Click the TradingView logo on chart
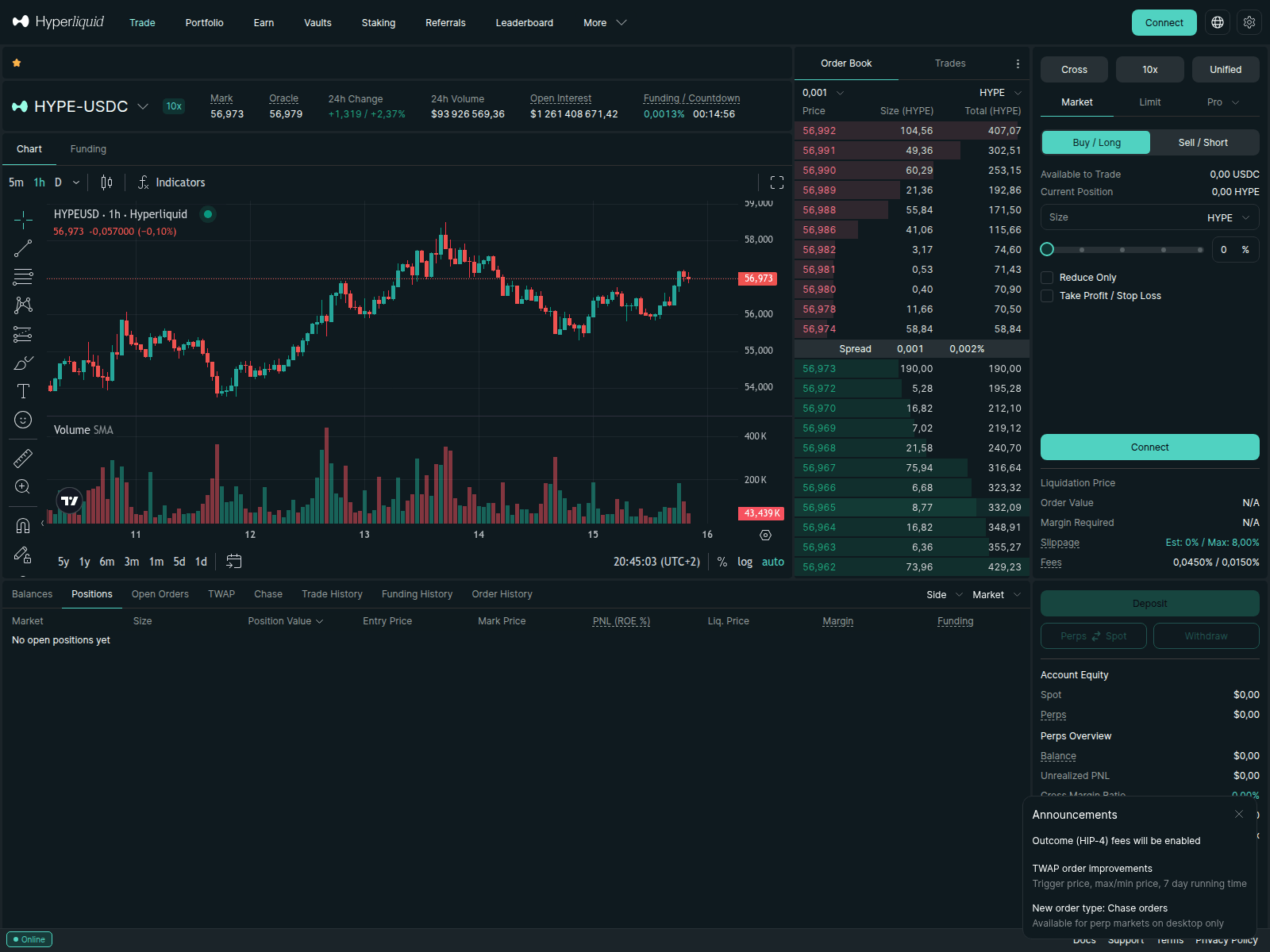Viewport: 1270px width, 952px height. coord(70,501)
